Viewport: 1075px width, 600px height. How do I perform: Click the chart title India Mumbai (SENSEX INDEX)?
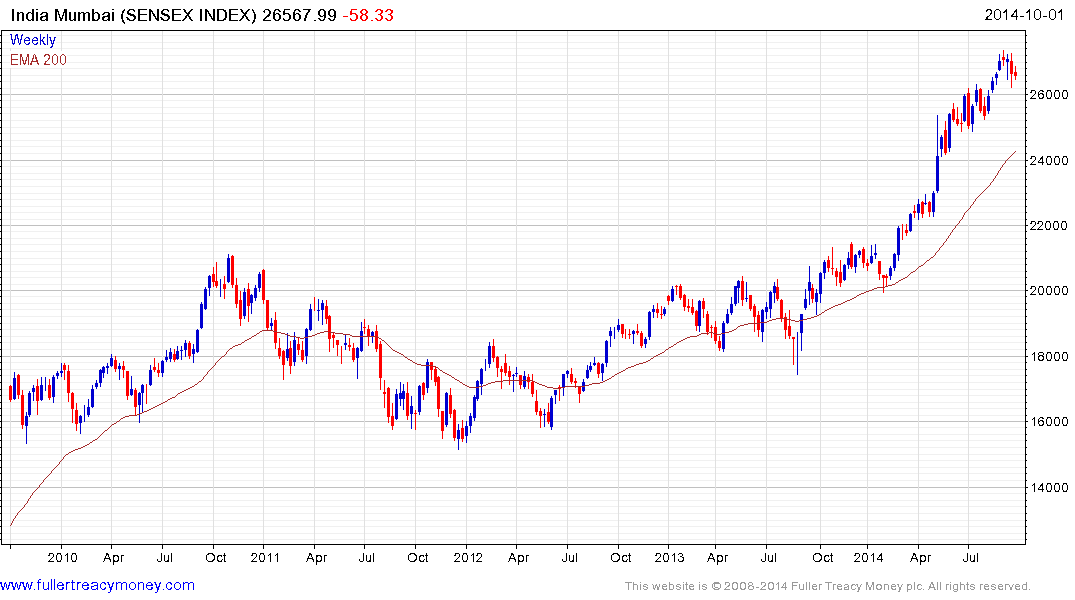133,15
